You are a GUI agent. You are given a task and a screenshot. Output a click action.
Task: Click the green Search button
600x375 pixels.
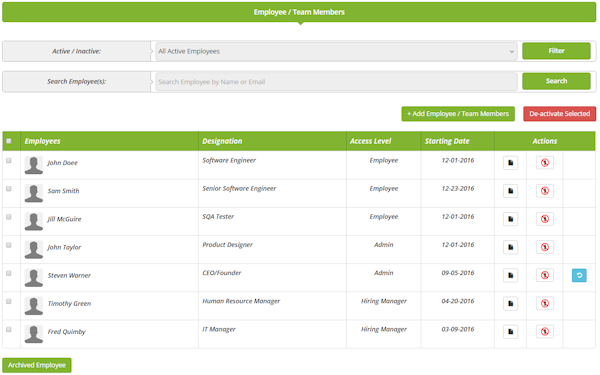556,81
